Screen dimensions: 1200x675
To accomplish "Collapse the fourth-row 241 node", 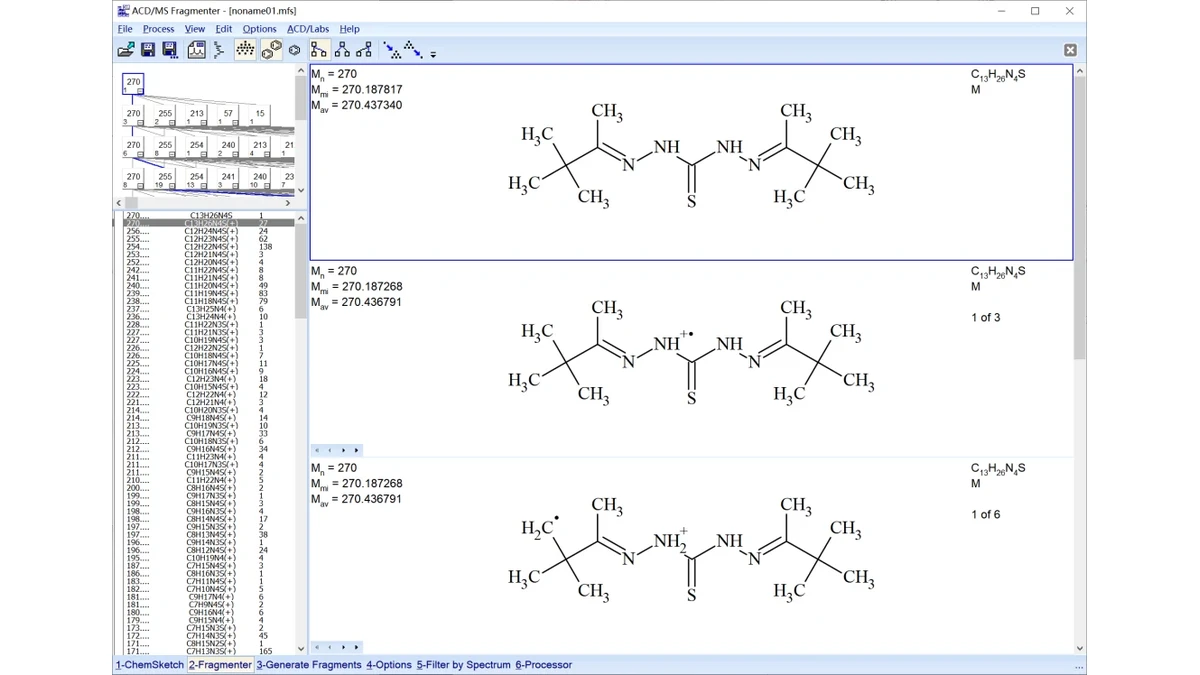I will [235, 186].
